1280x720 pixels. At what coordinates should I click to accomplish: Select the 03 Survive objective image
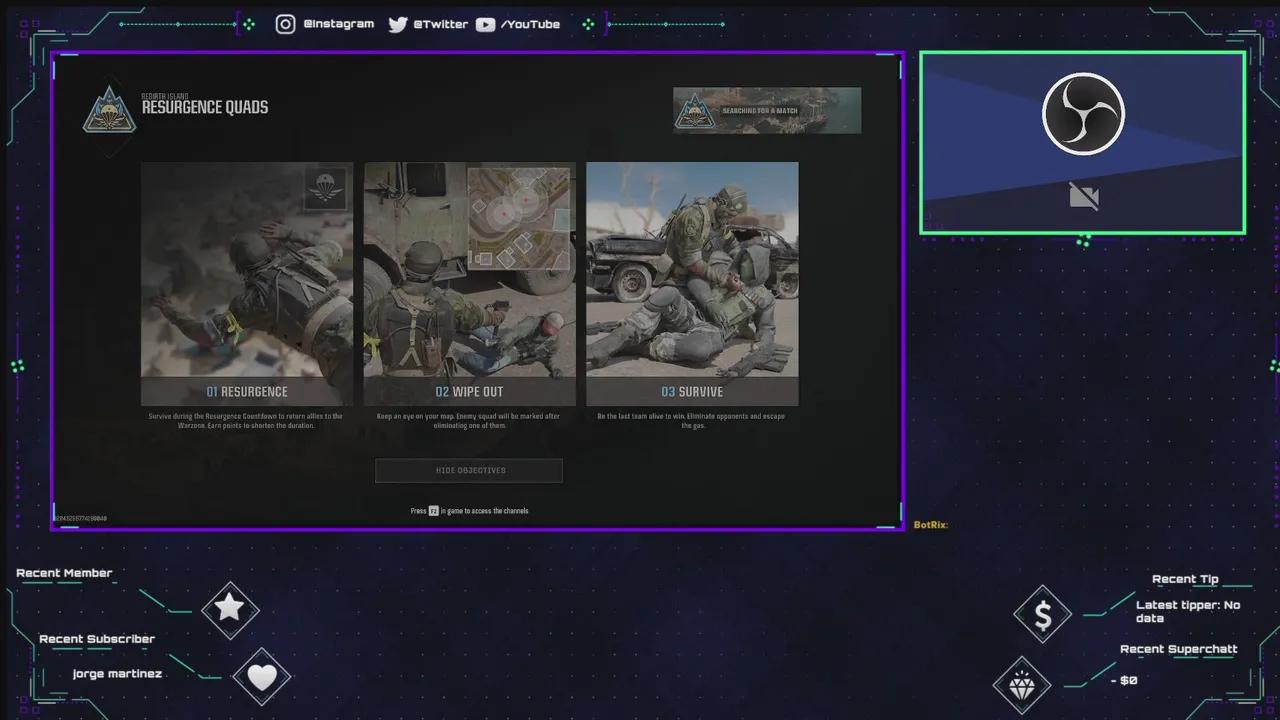692,270
